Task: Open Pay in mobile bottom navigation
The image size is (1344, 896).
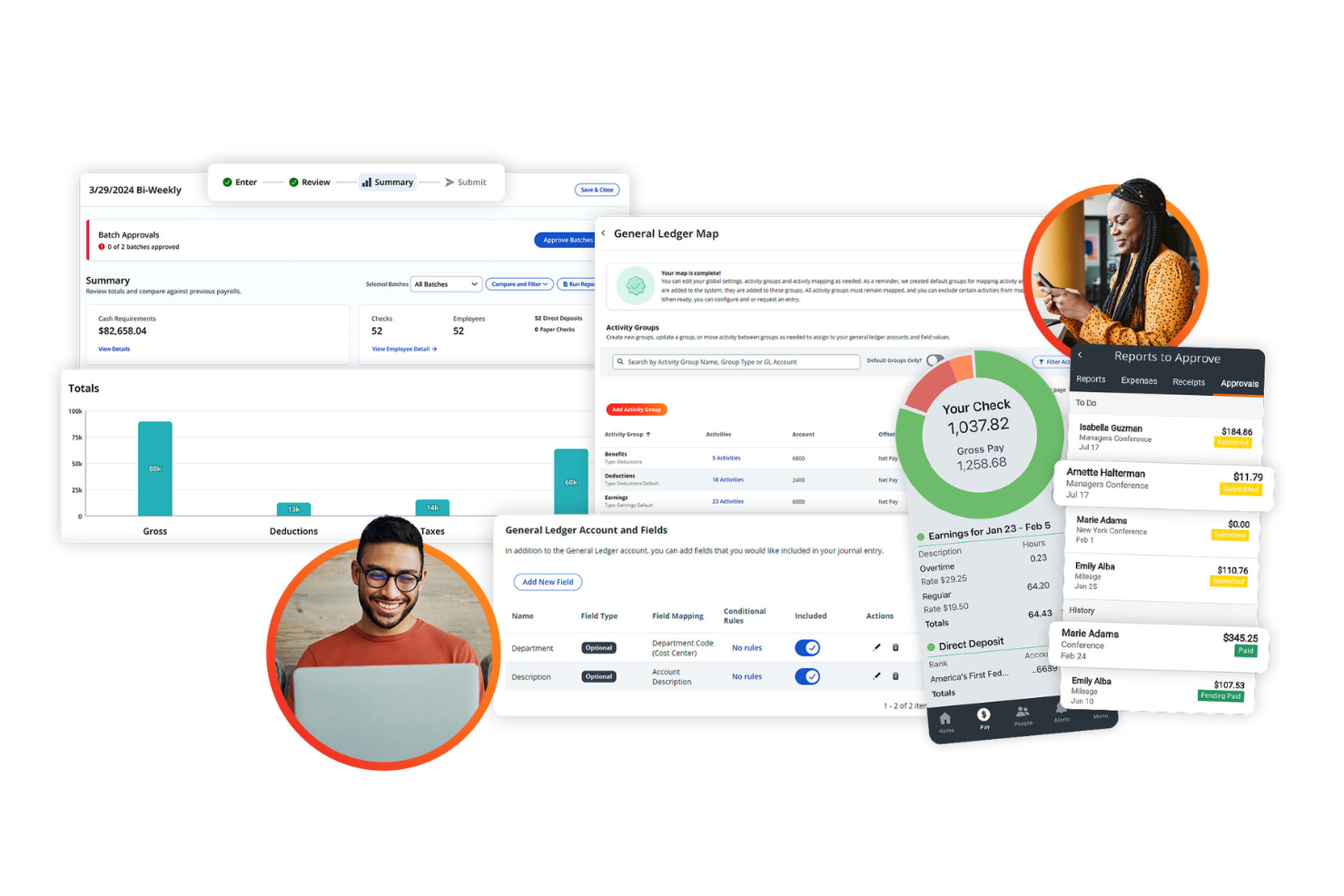Action: [983, 718]
